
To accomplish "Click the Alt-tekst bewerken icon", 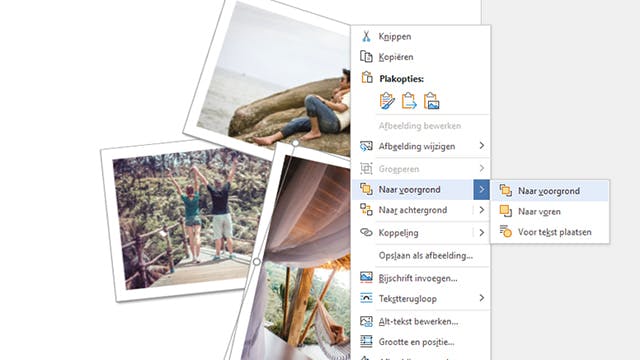I will [366, 321].
